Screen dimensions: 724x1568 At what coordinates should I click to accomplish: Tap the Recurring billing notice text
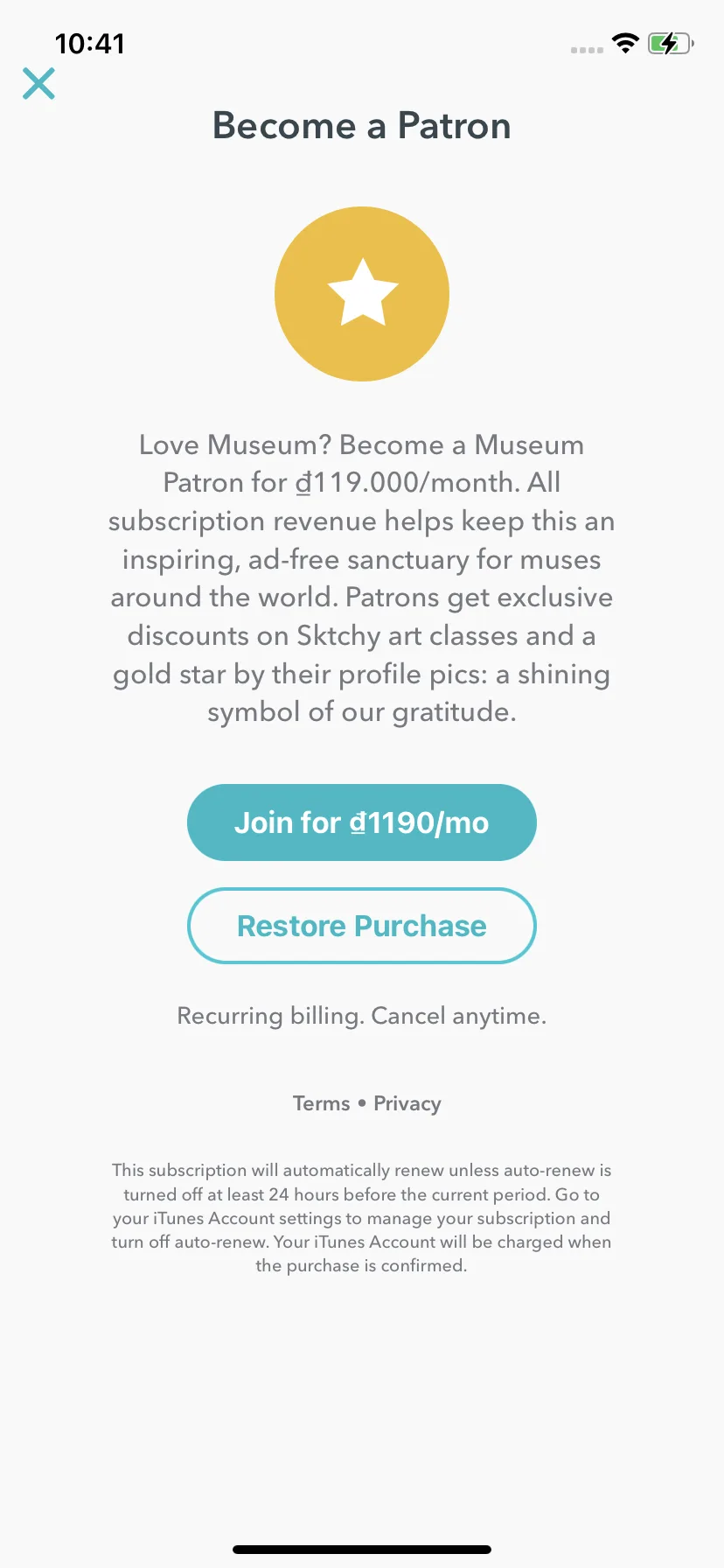[362, 1016]
